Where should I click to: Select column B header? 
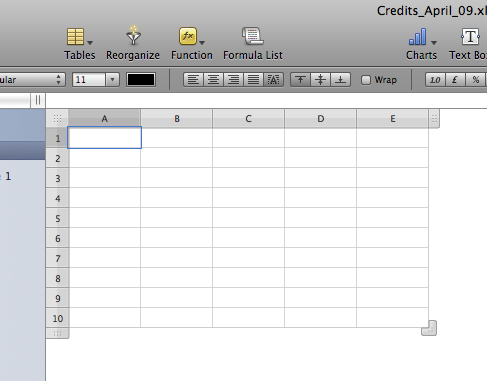(x=177, y=118)
